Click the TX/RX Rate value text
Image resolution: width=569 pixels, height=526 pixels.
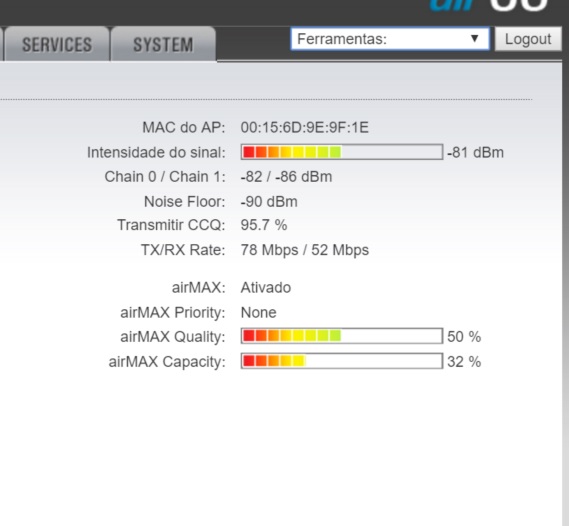click(305, 250)
